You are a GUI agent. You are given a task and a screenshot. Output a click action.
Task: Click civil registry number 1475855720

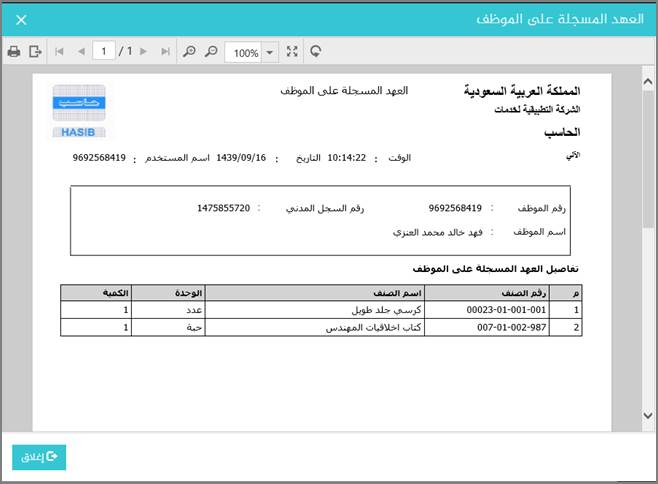tap(224, 208)
